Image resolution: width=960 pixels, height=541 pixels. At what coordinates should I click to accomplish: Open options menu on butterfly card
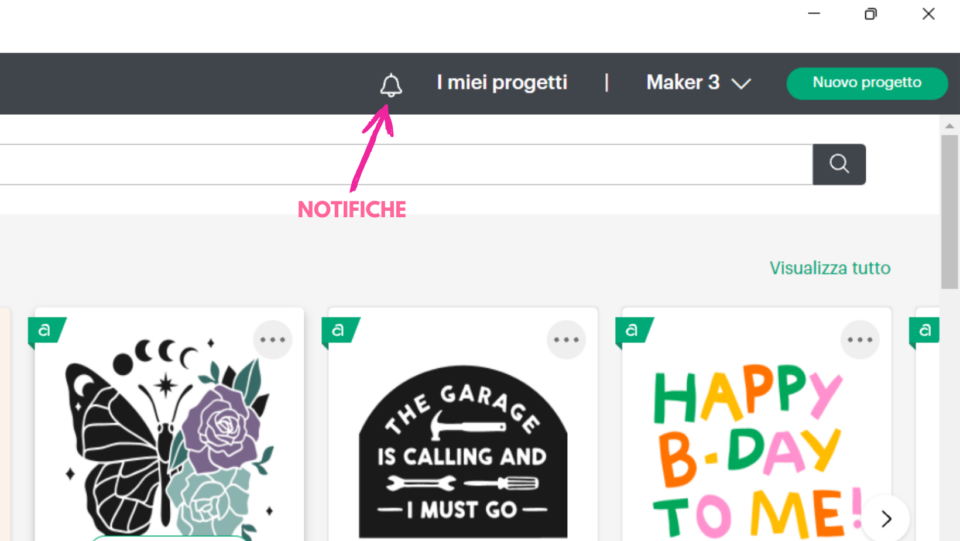click(273, 339)
